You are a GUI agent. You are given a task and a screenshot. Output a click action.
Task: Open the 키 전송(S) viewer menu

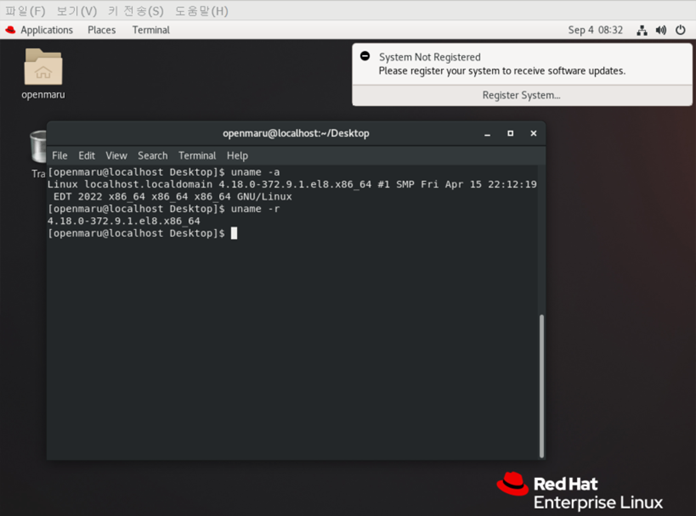click(x=136, y=11)
